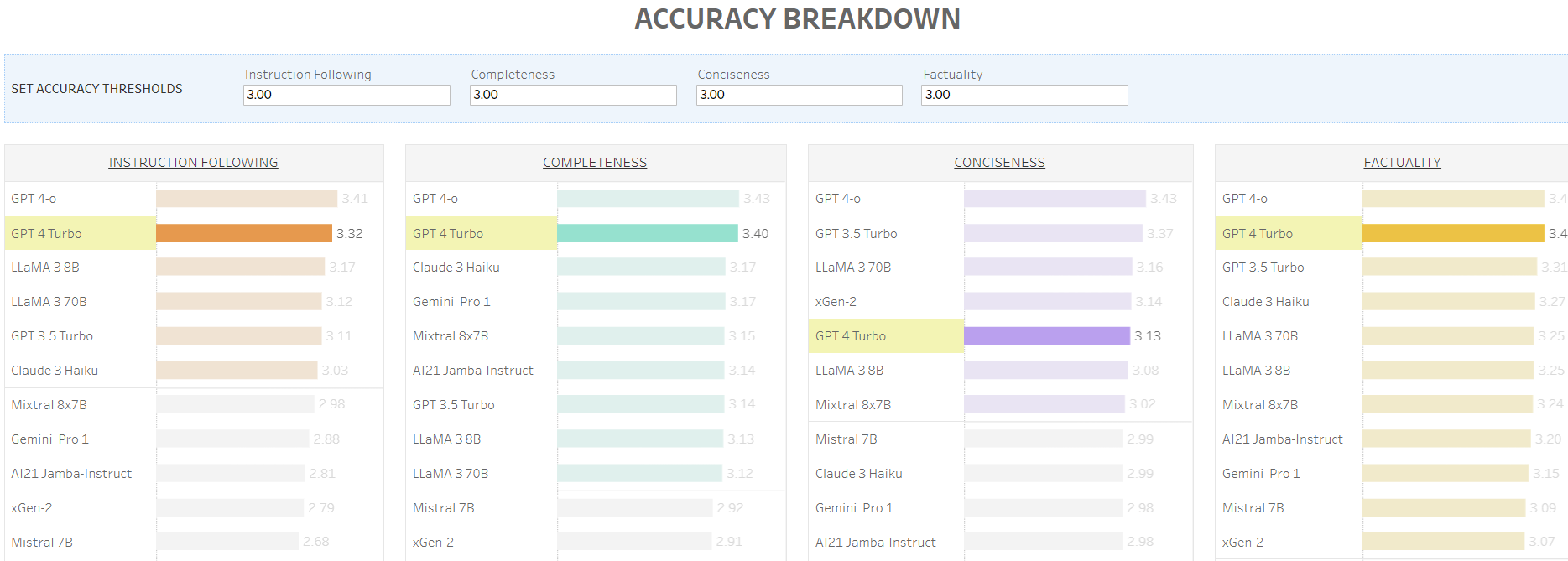Click Mistral 7B in Completeness list
The width and height of the screenshot is (1568, 561).
444,508
